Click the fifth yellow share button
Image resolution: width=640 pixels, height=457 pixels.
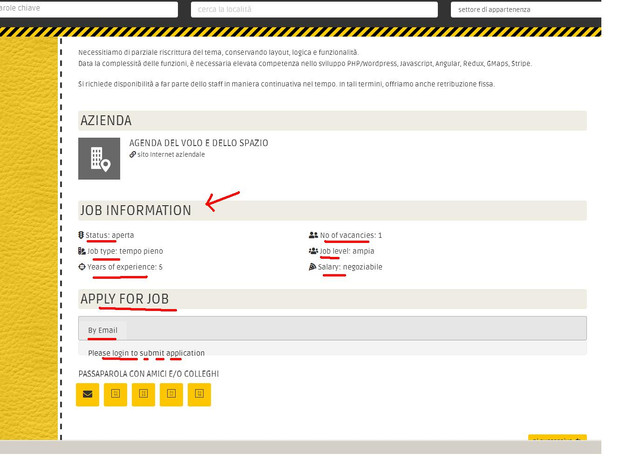click(199, 395)
